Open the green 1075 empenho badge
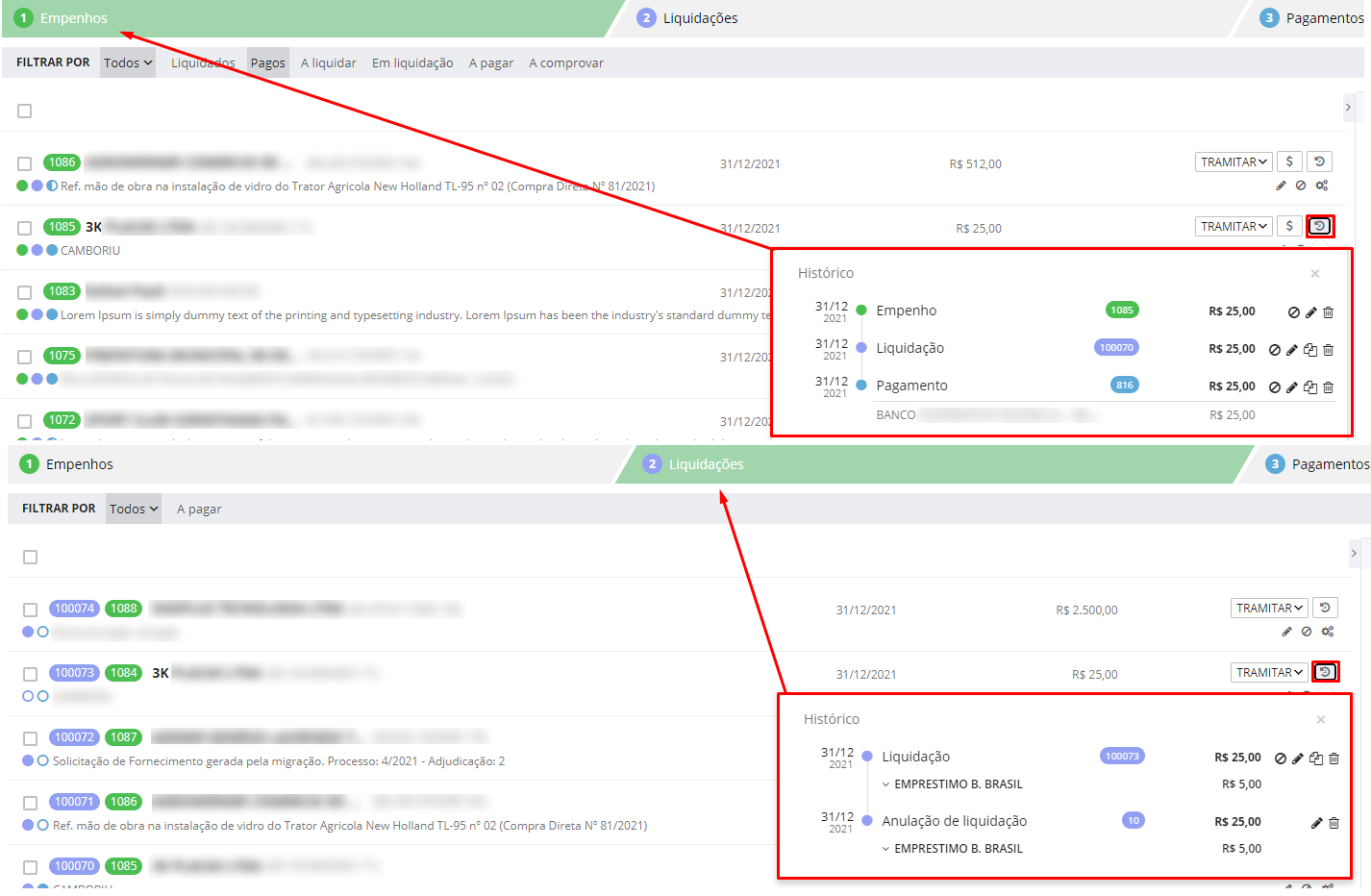Viewport: 1371px width, 896px height. pyautogui.click(x=62, y=356)
